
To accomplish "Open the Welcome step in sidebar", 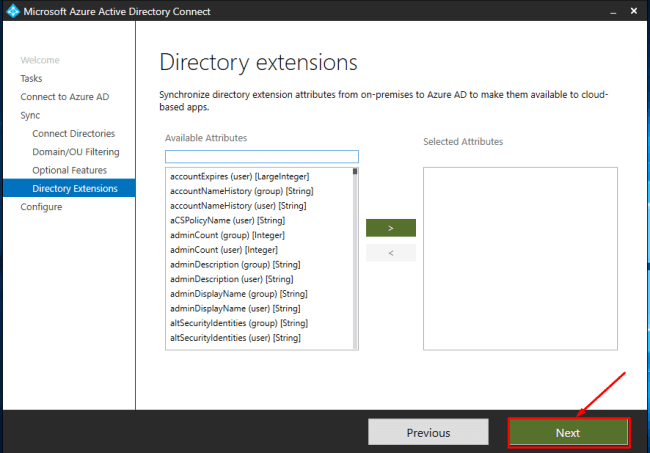I will tap(40, 60).
